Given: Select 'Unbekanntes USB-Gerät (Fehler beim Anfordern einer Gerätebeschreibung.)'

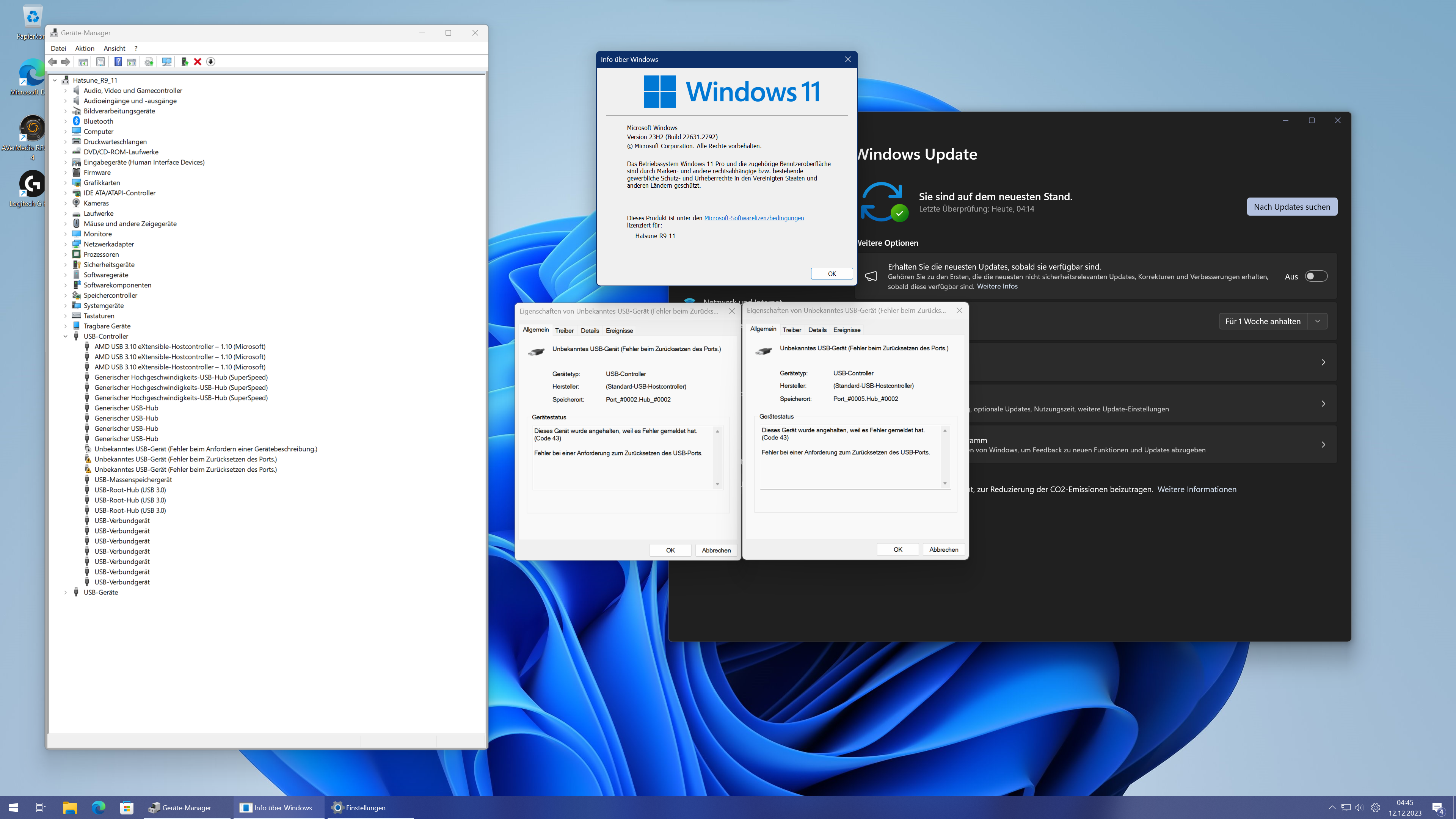Looking at the screenshot, I should [x=206, y=449].
